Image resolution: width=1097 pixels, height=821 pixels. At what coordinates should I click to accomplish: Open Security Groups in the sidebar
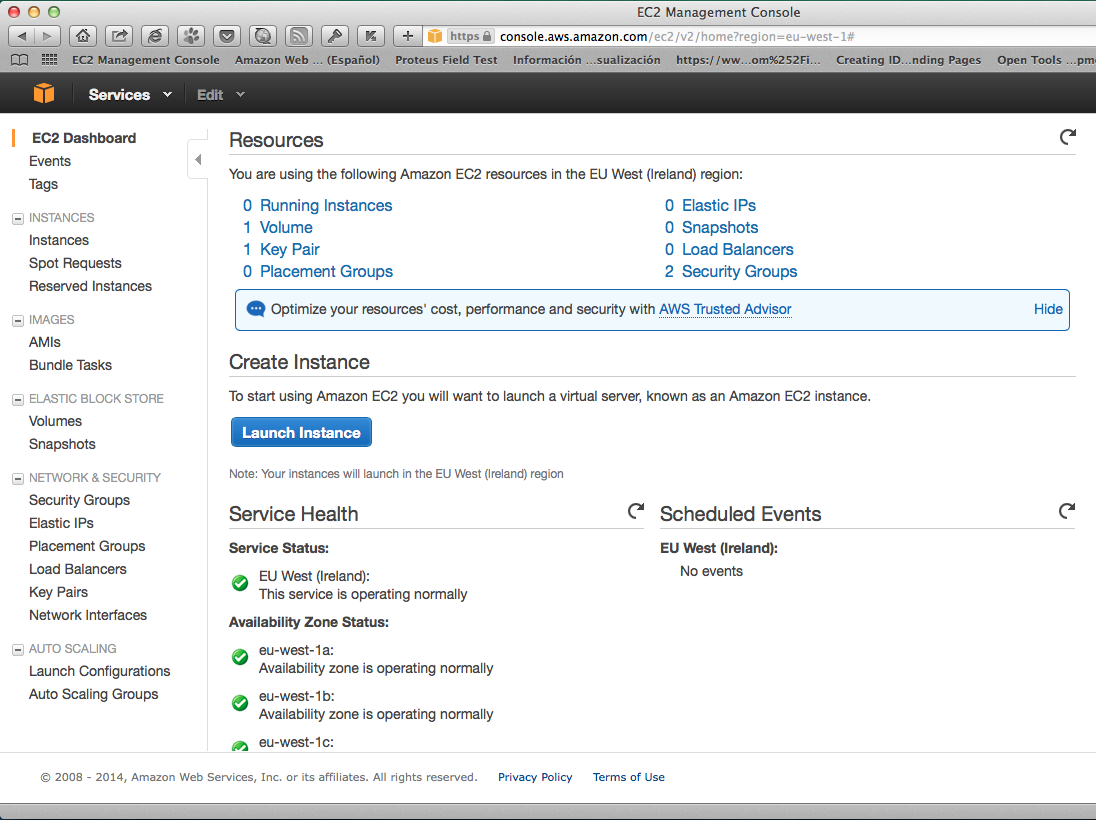pyautogui.click(x=79, y=500)
